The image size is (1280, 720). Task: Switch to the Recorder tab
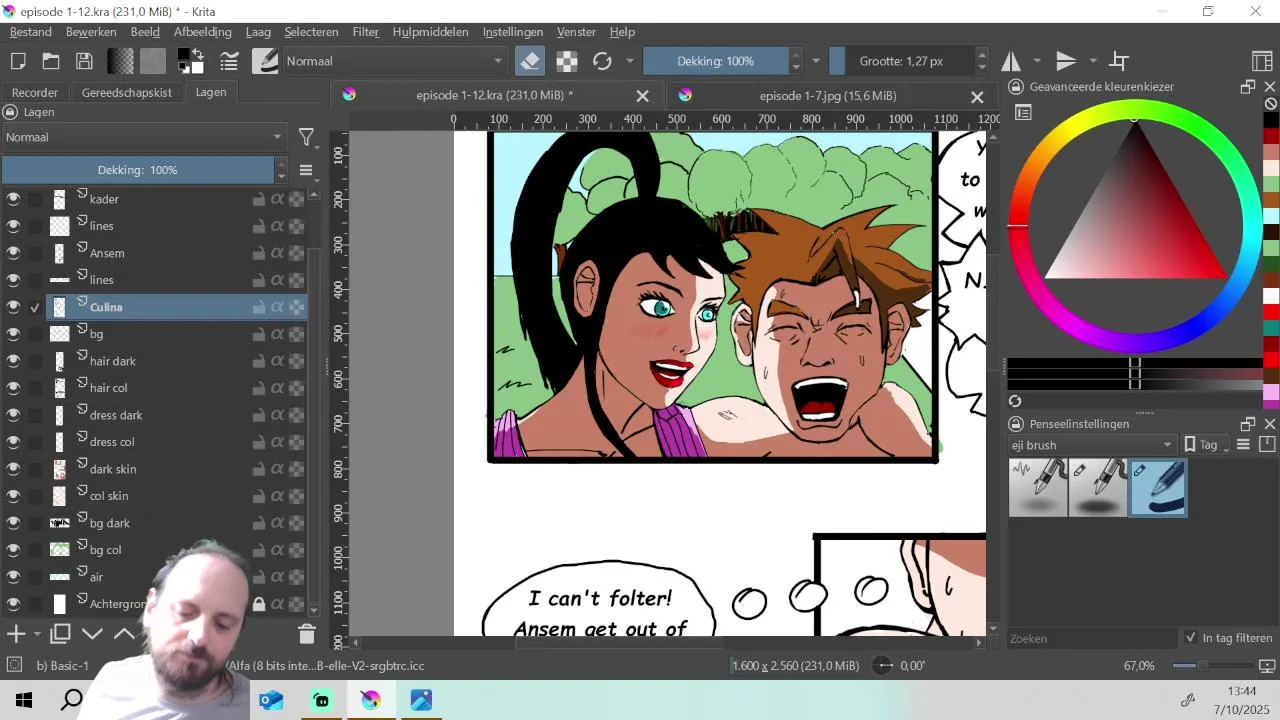click(x=35, y=92)
